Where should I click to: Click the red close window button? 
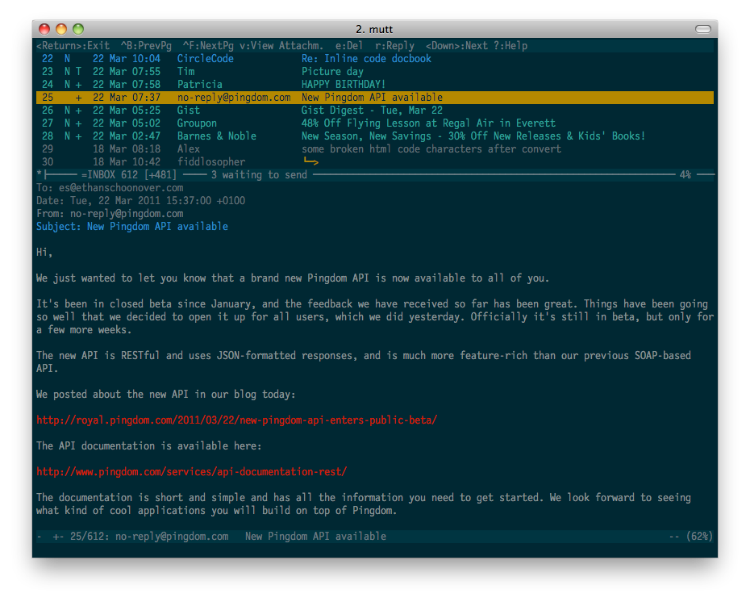44,29
